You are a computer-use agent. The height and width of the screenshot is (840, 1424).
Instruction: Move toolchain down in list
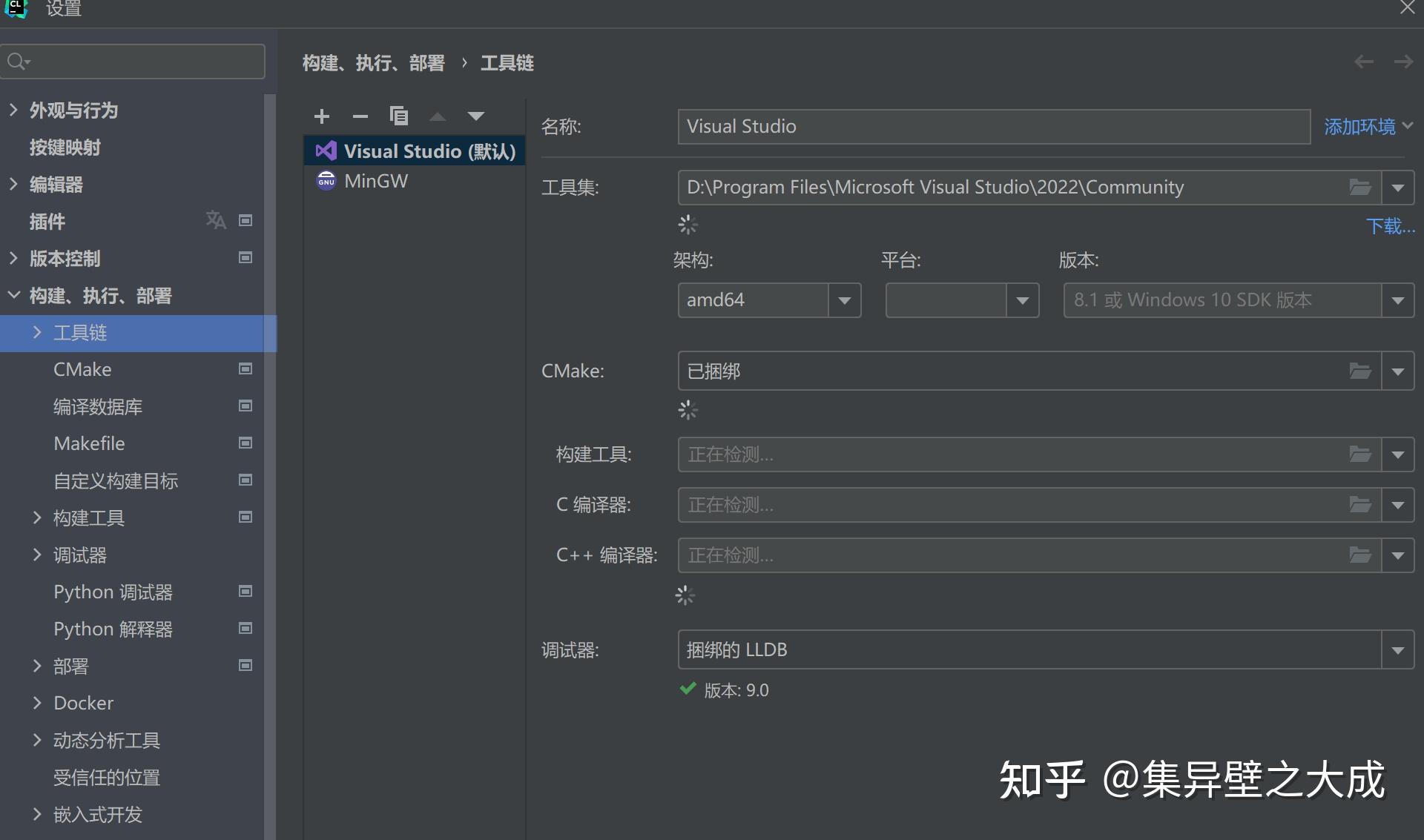pos(476,116)
